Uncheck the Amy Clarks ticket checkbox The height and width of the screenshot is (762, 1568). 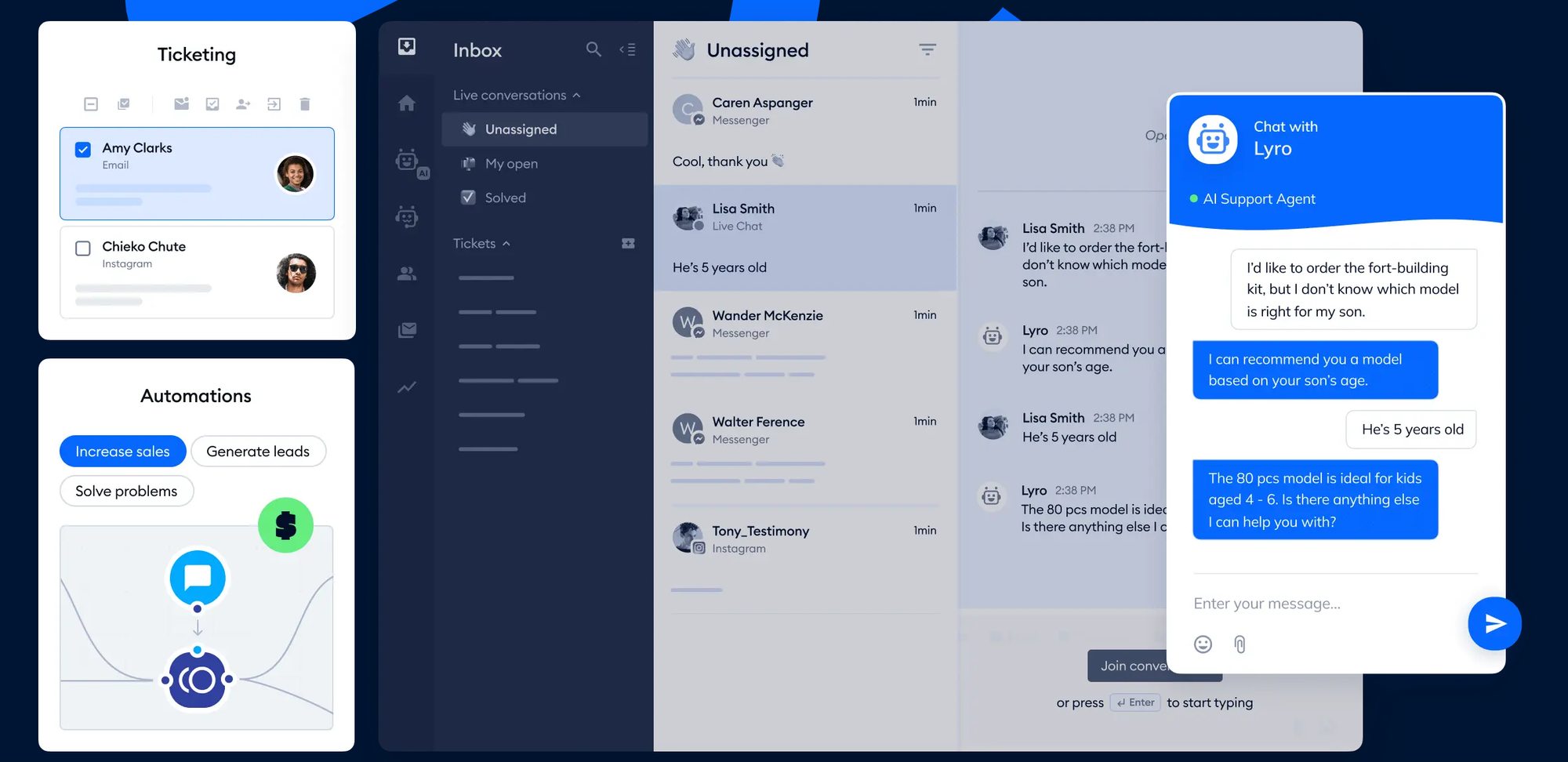coord(82,149)
